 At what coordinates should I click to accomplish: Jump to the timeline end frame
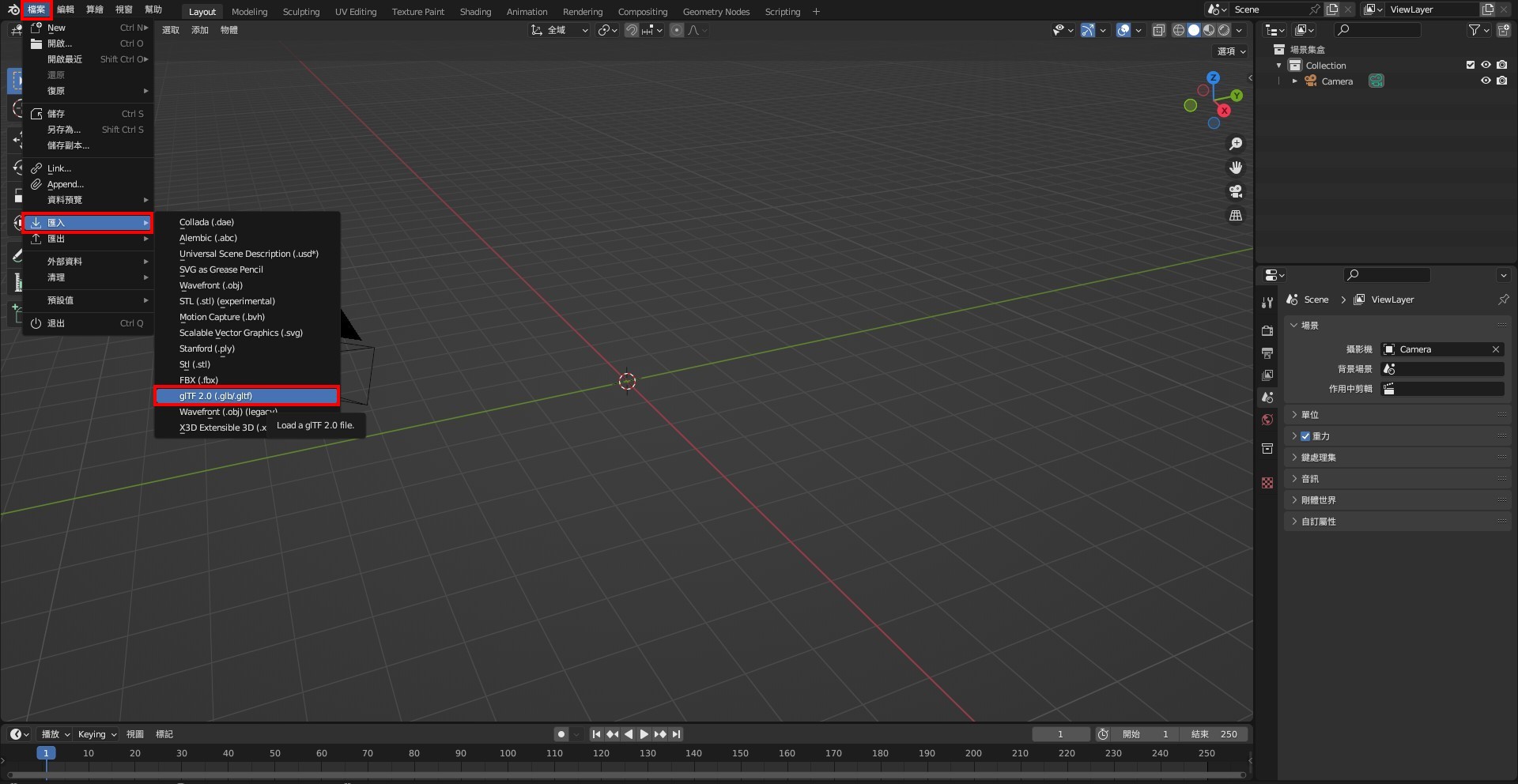click(x=676, y=734)
